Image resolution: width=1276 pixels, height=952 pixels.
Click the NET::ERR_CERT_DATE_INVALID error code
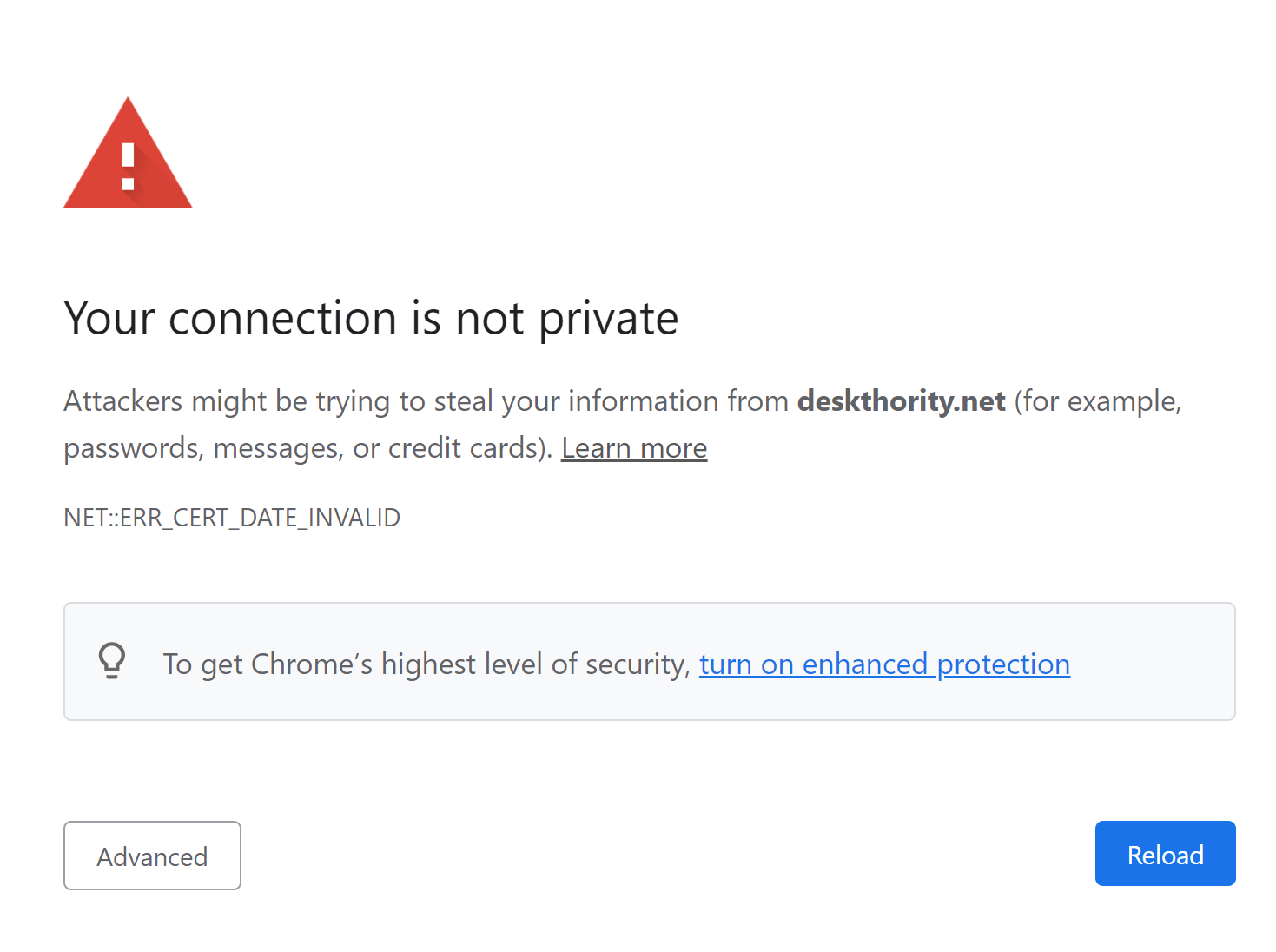click(232, 518)
